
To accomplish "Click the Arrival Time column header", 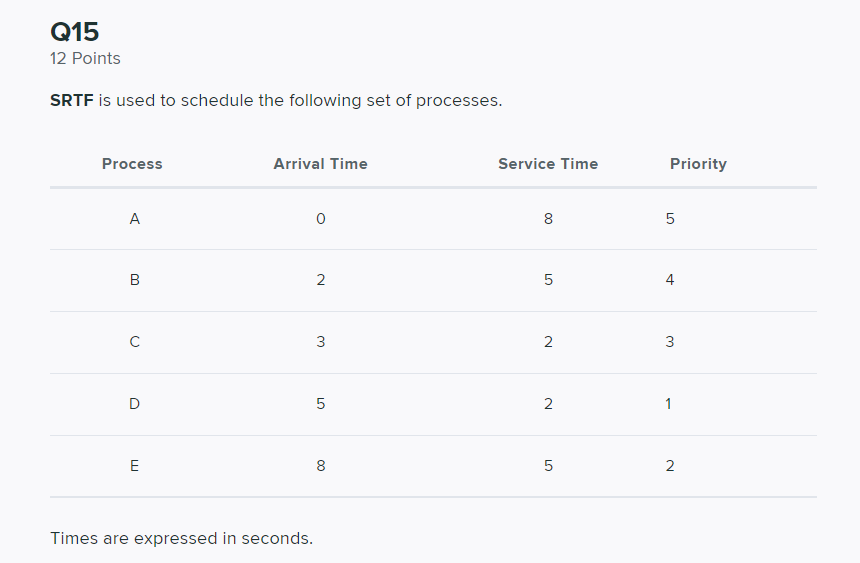I will (320, 164).
